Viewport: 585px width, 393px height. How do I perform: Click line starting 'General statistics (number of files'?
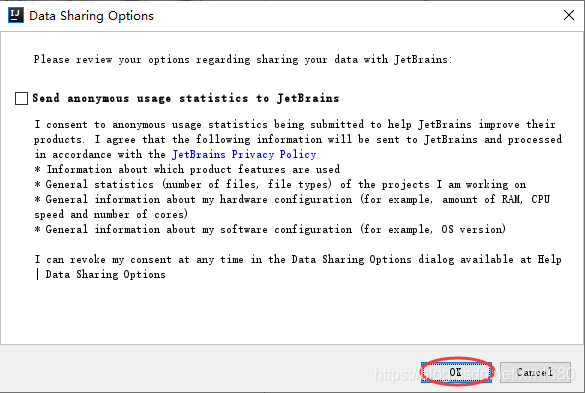coord(280,184)
